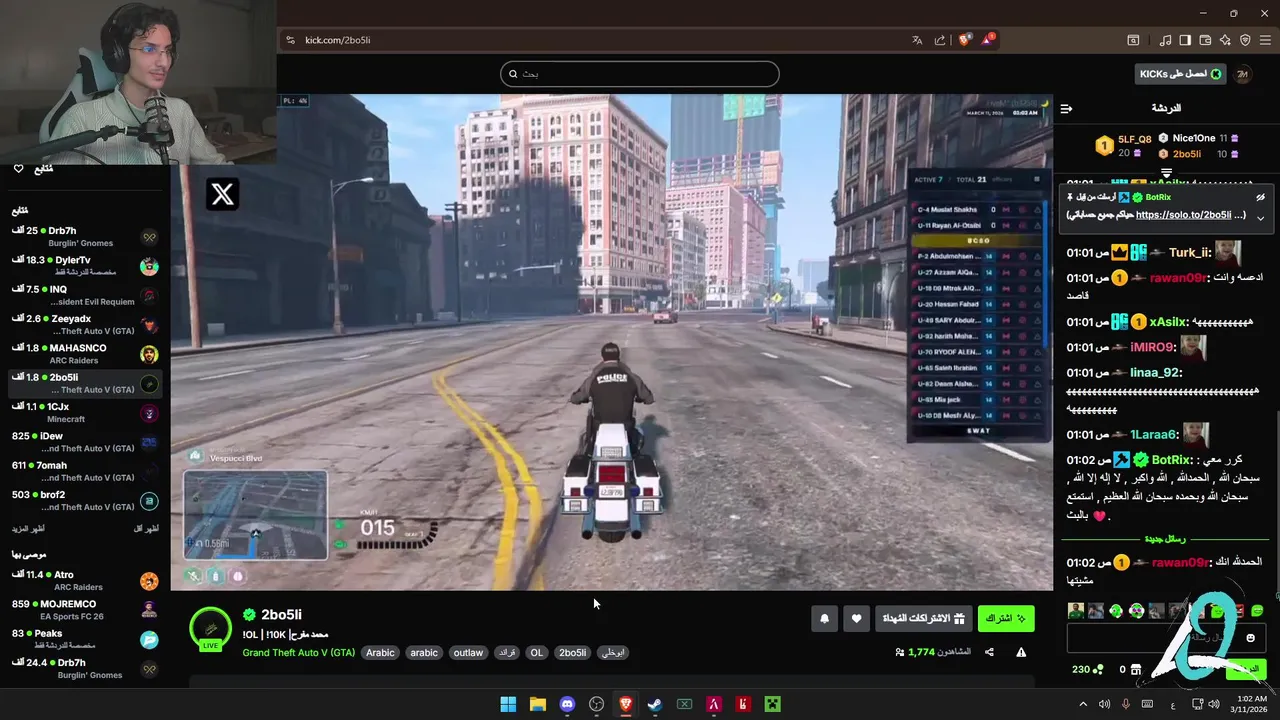
Task: Open the emoji picker in chat box
Action: (x=1251, y=638)
